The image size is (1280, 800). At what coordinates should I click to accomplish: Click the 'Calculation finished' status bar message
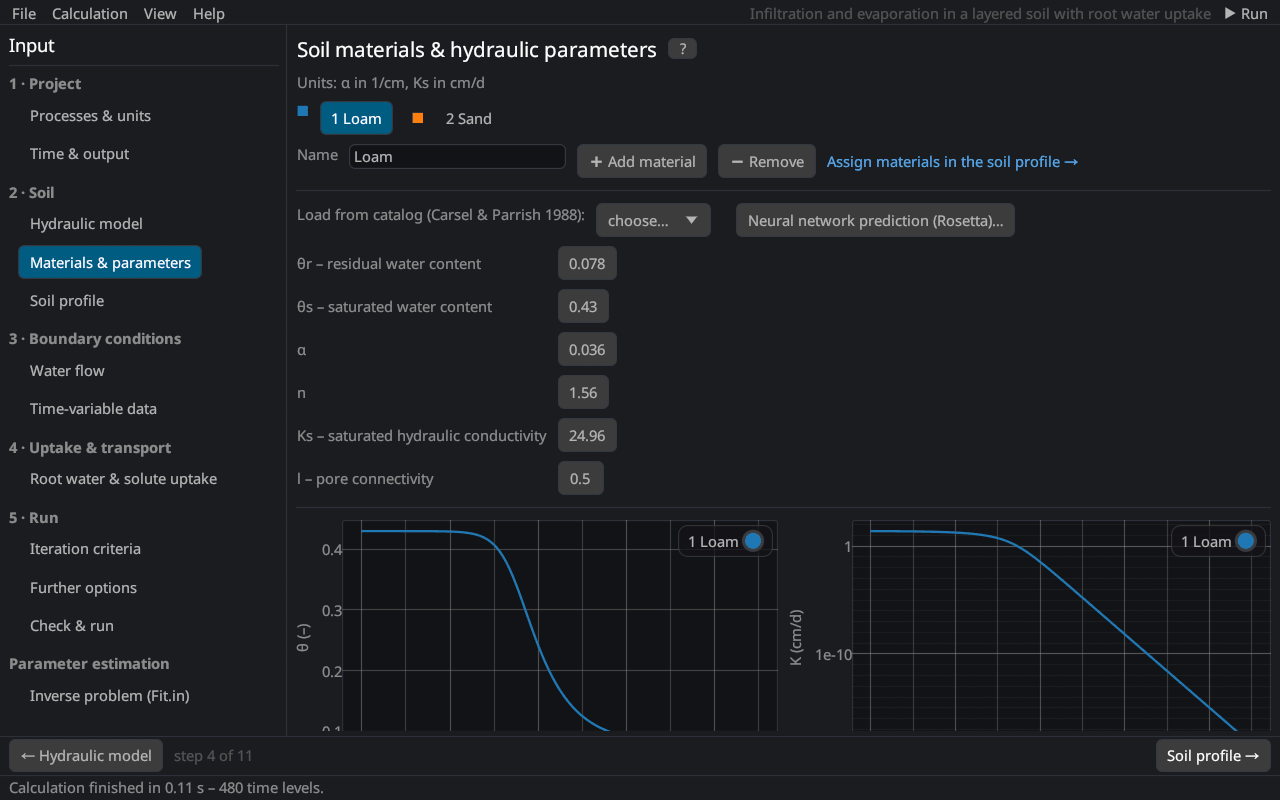click(x=166, y=787)
